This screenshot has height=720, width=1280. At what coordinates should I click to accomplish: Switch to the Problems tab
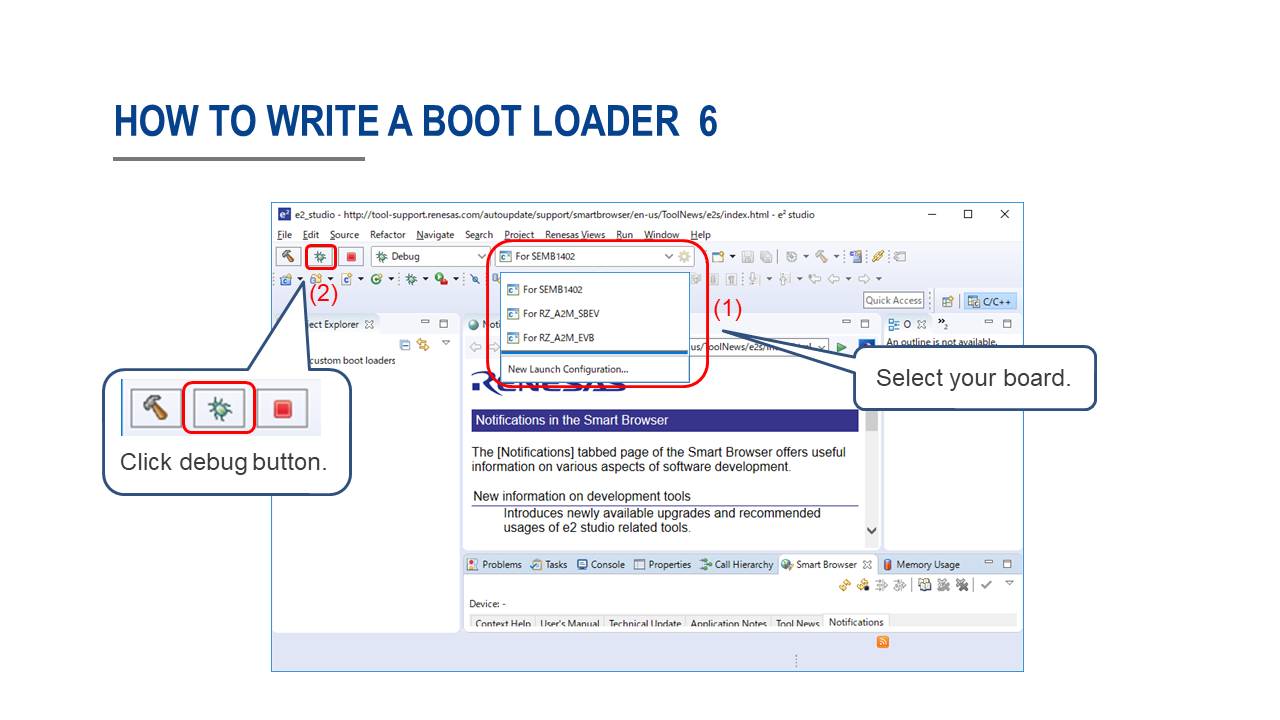pyautogui.click(x=494, y=564)
